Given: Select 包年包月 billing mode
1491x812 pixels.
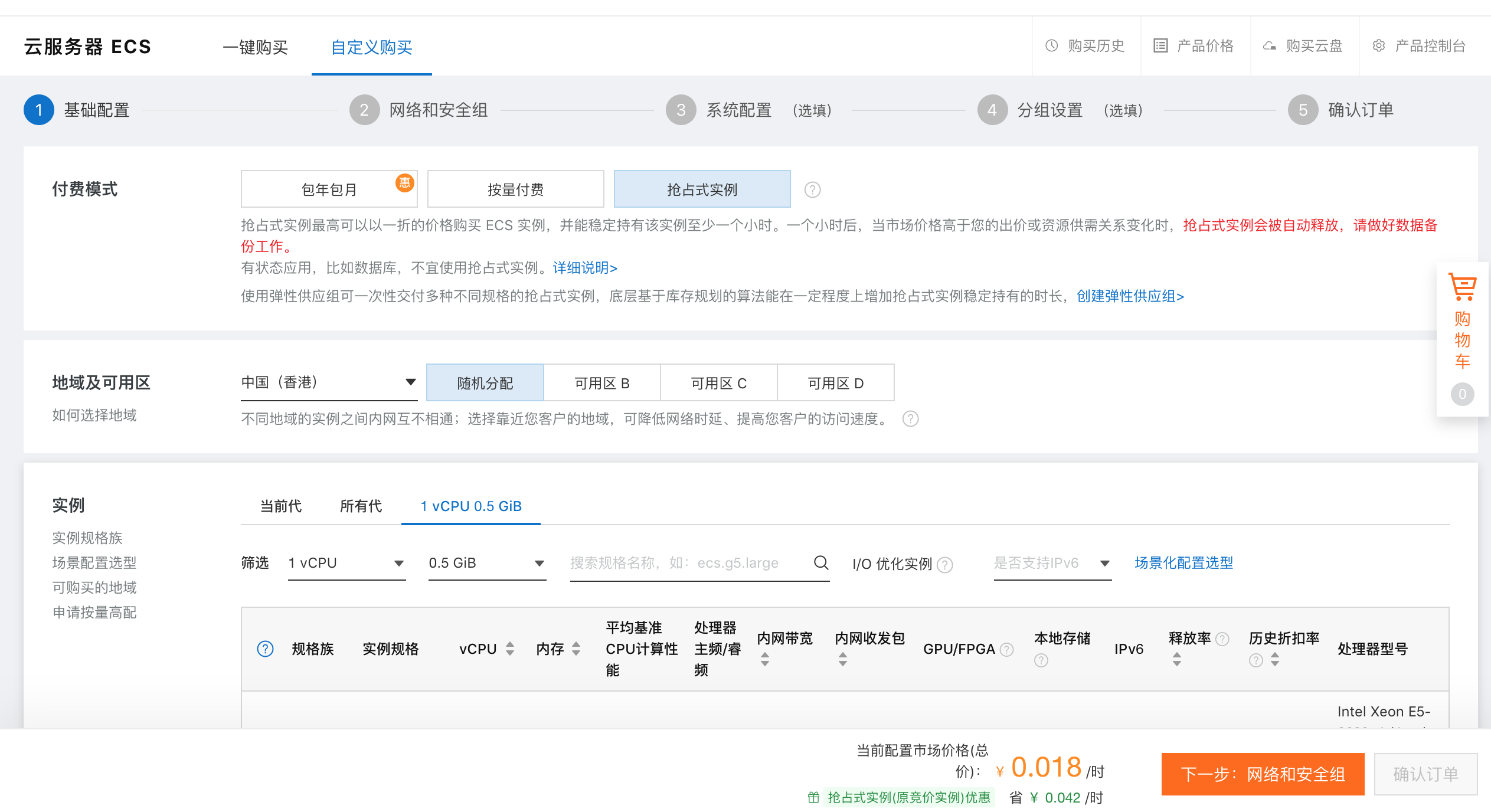Looking at the screenshot, I should [329, 189].
